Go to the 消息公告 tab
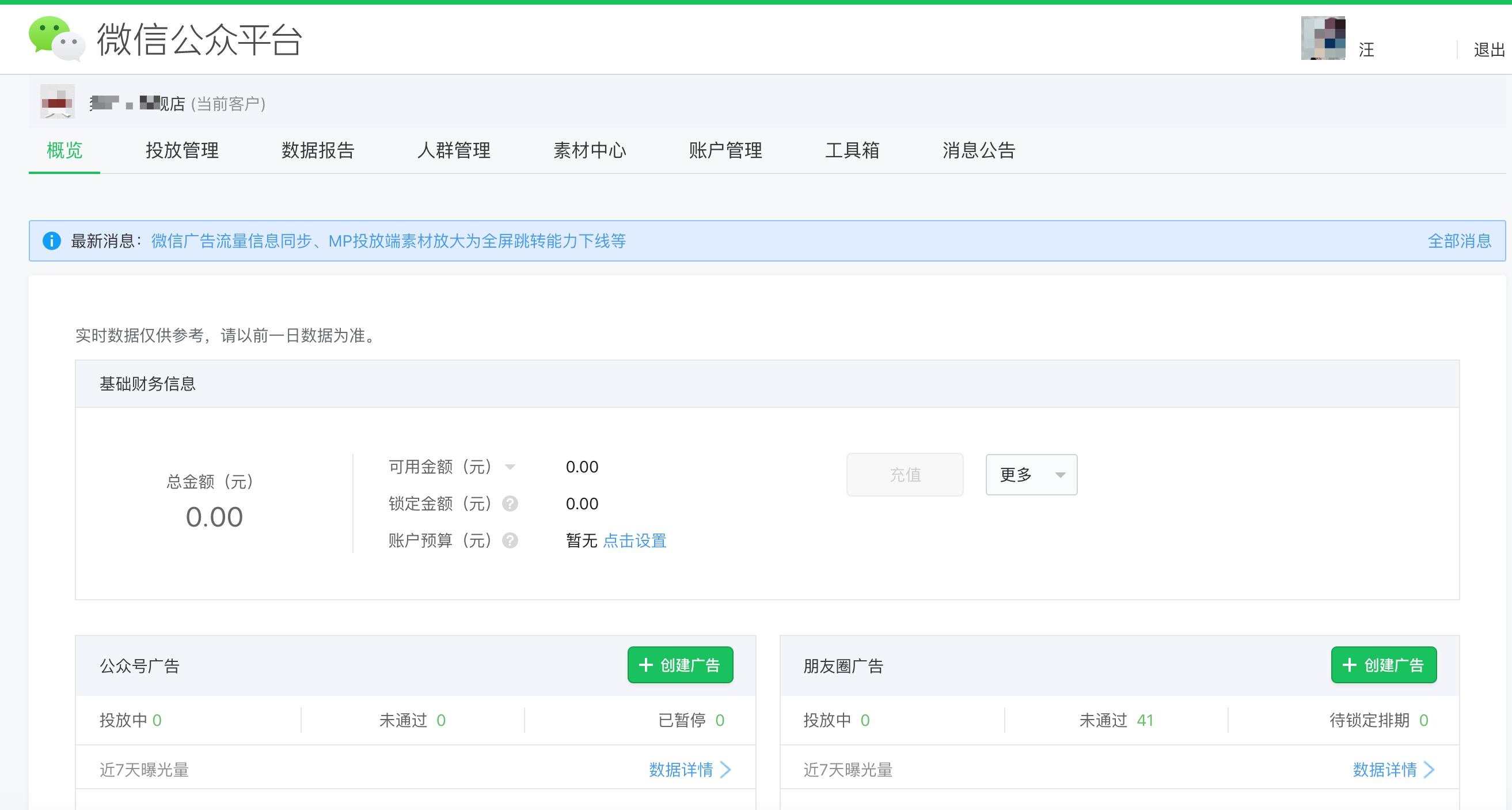The height and width of the screenshot is (810, 1512). point(979,150)
